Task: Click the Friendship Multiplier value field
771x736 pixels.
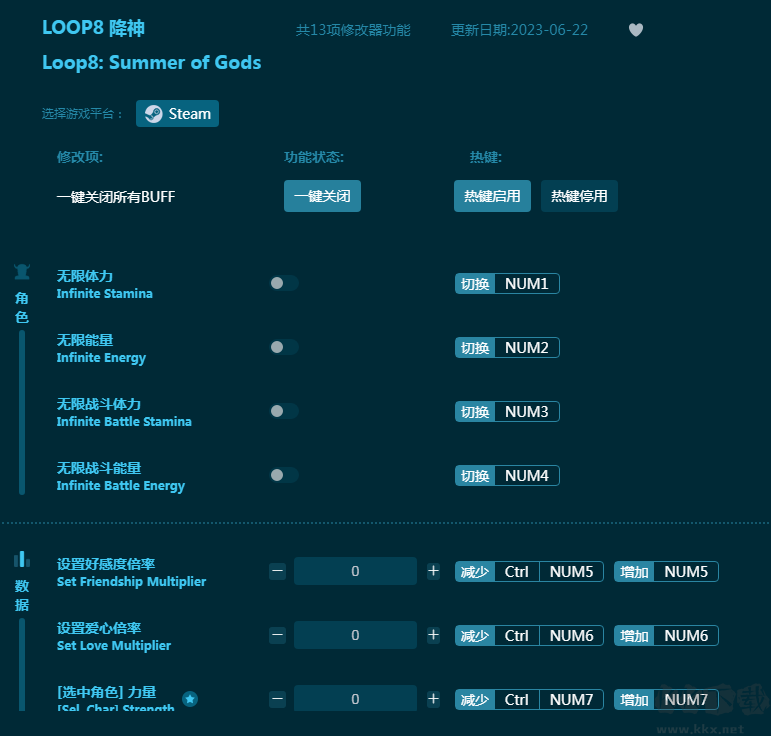Action: (355, 571)
